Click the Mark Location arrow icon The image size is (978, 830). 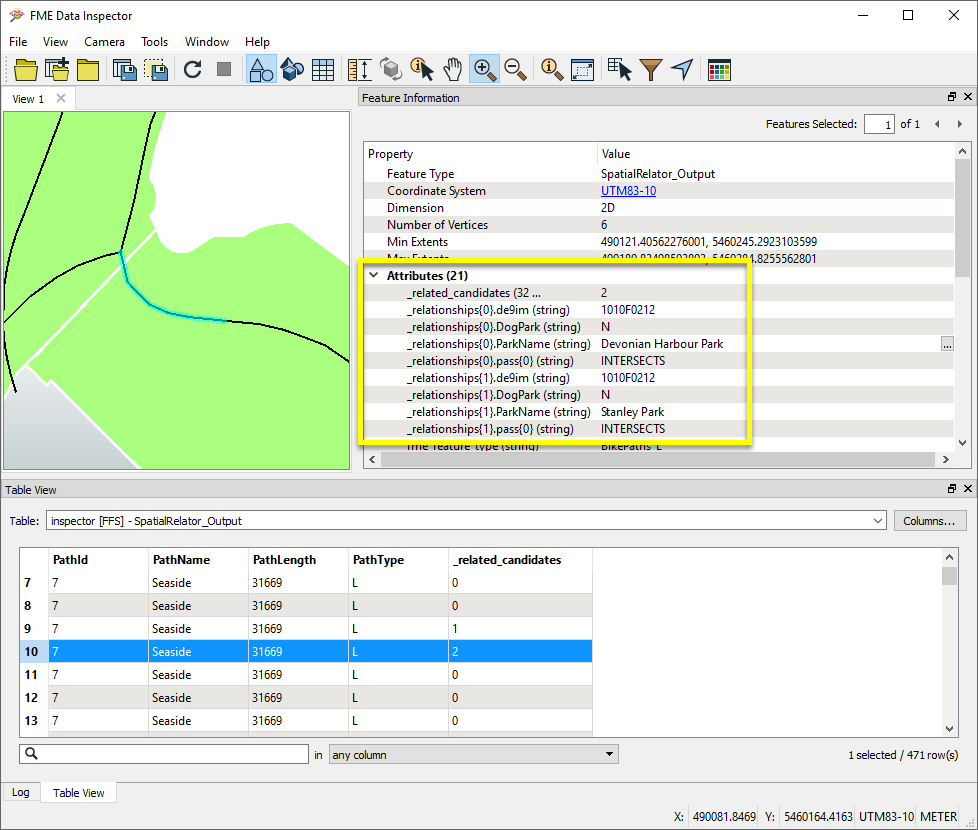682,69
